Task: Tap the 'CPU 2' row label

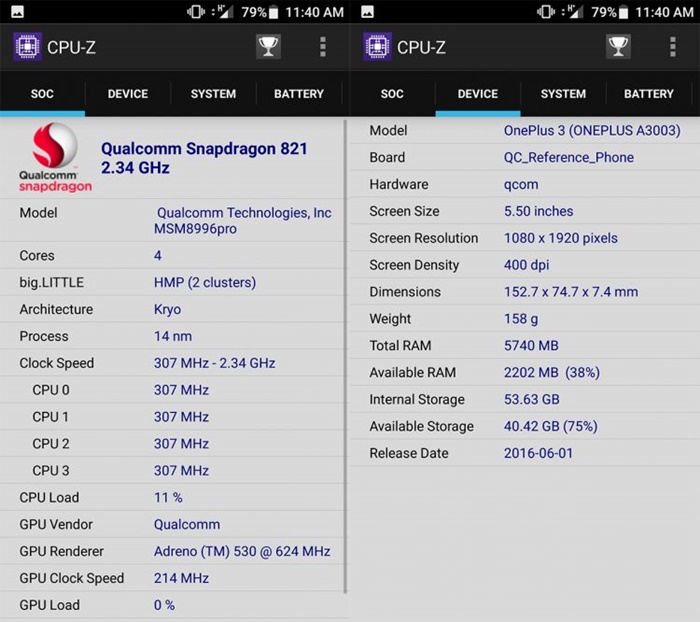Action: [x=51, y=443]
